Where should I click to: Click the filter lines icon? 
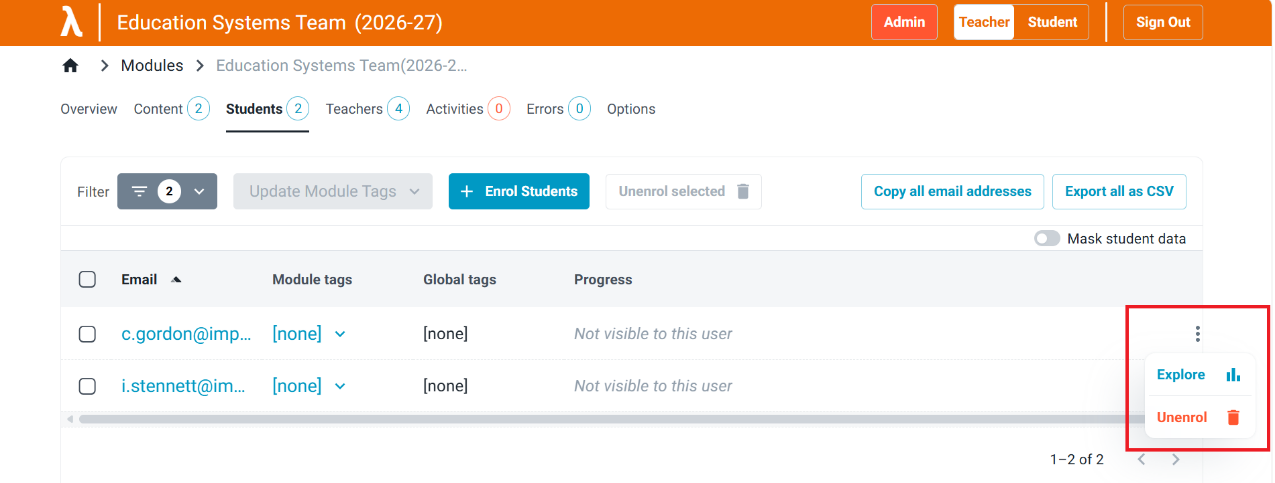click(x=140, y=191)
